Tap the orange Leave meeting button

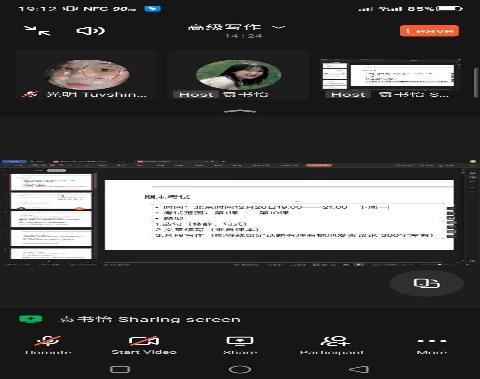click(x=429, y=31)
